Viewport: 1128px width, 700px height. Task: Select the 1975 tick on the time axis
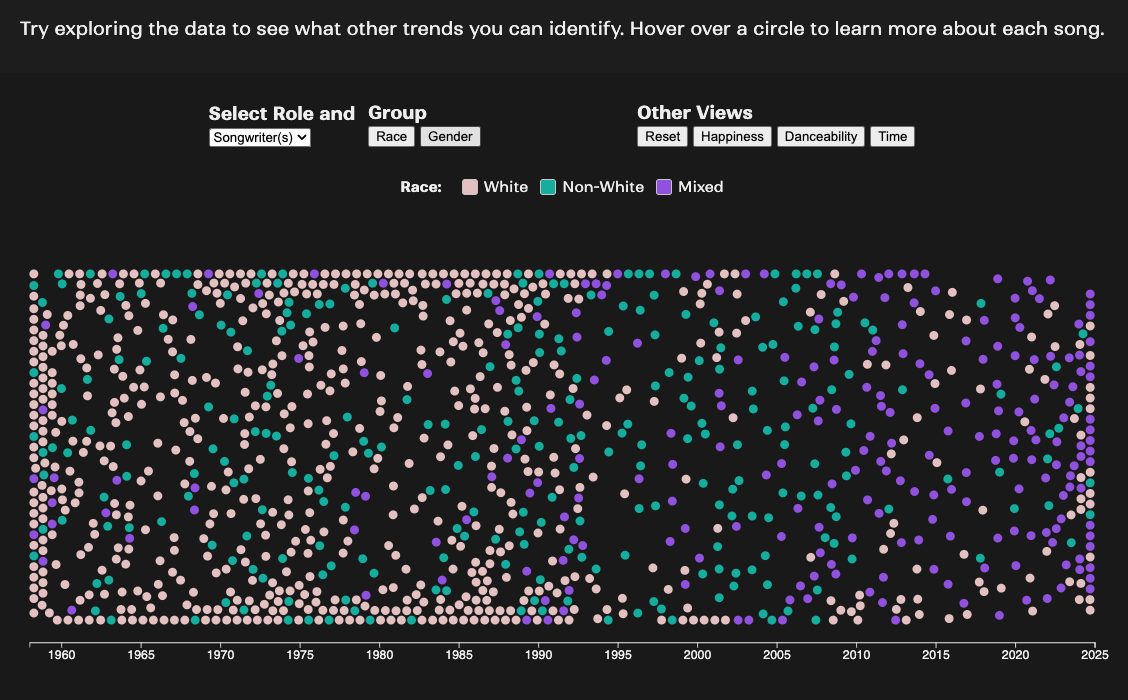[300, 655]
